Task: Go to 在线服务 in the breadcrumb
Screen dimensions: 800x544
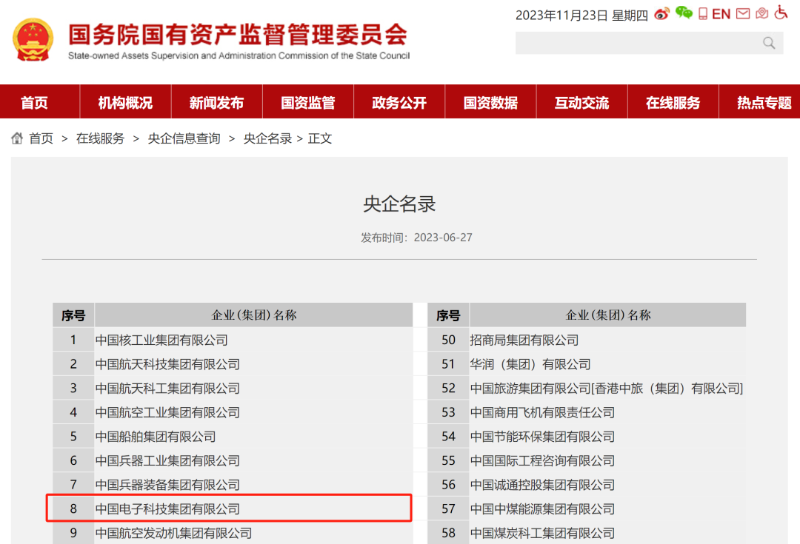Action: coord(100,138)
